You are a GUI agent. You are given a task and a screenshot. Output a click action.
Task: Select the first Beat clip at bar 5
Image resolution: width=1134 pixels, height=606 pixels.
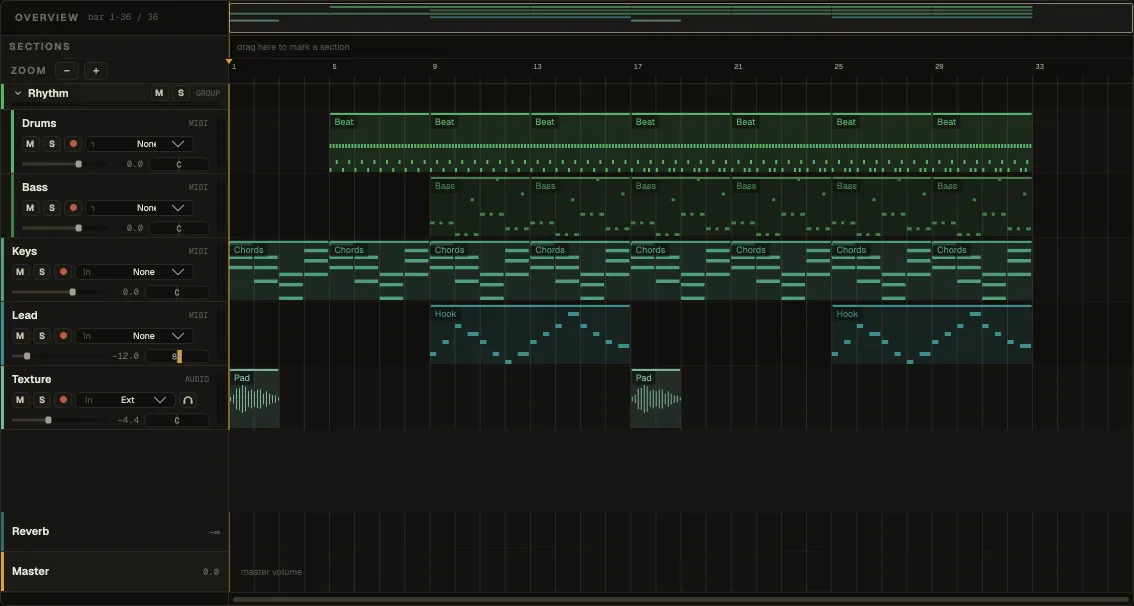[380, 142]
